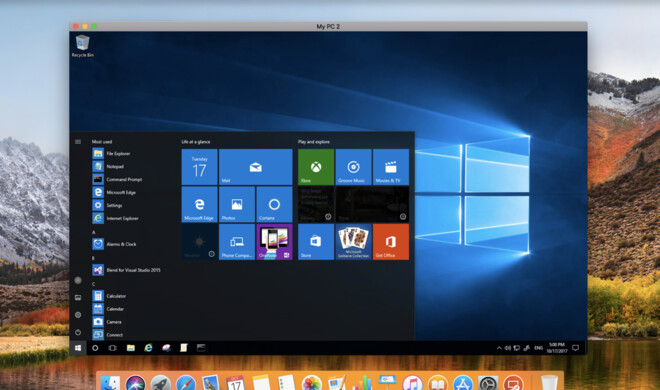Open the Command Prompt window icon on taskbar

[201, 348]
